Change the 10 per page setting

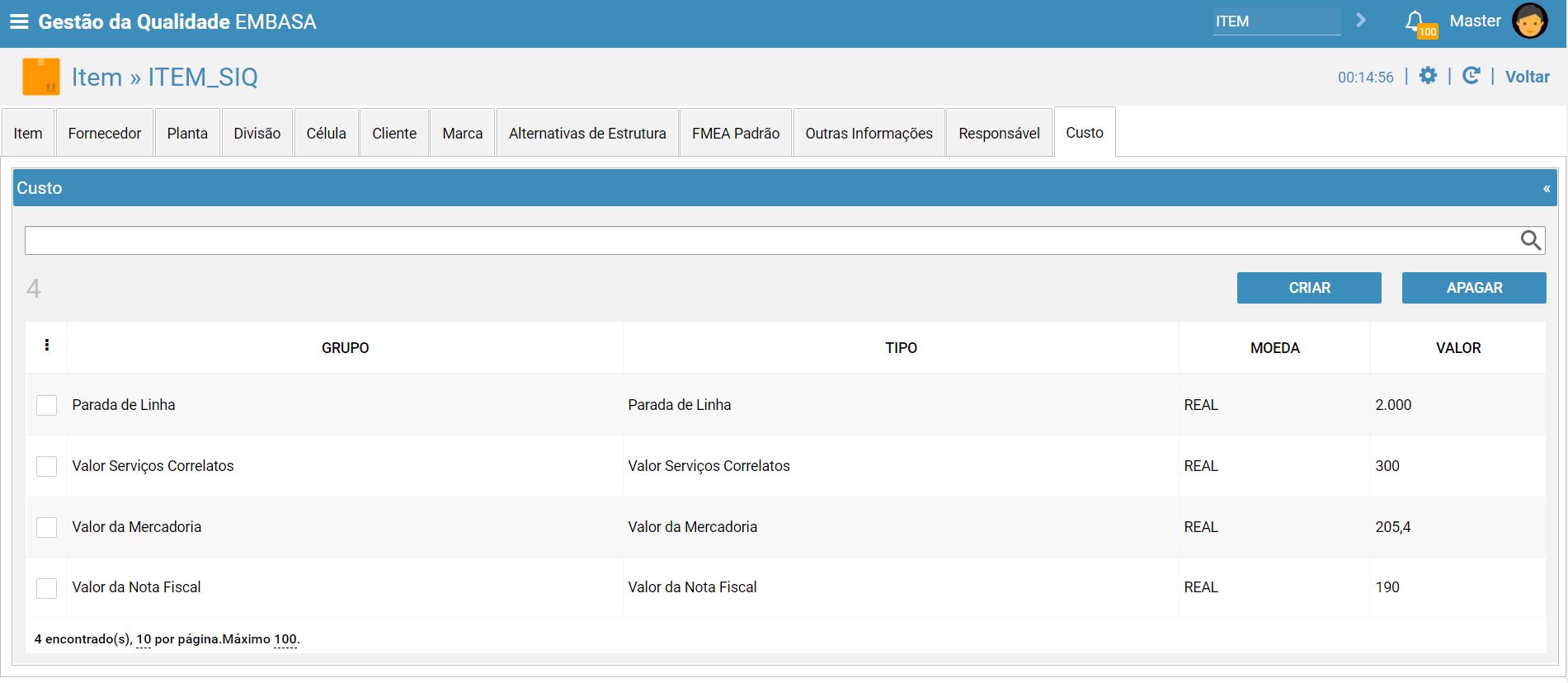tap(144, 639)
